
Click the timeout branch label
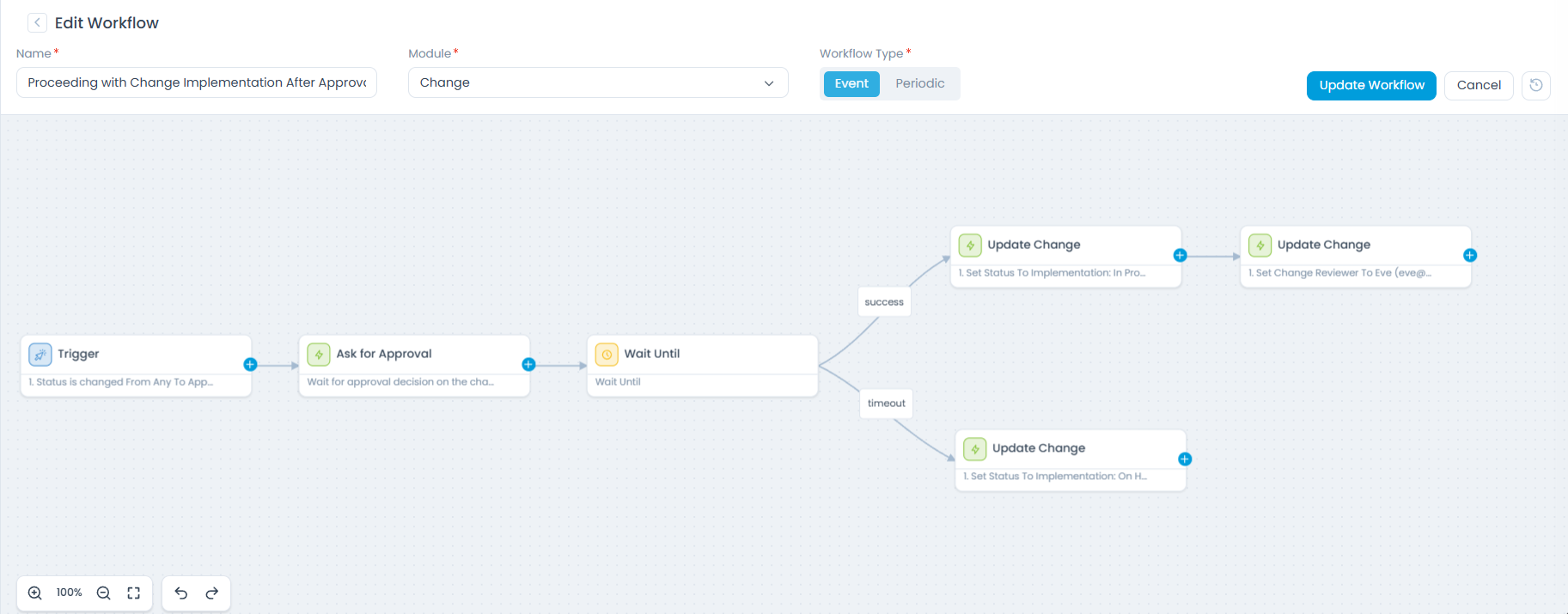(886, 404)
